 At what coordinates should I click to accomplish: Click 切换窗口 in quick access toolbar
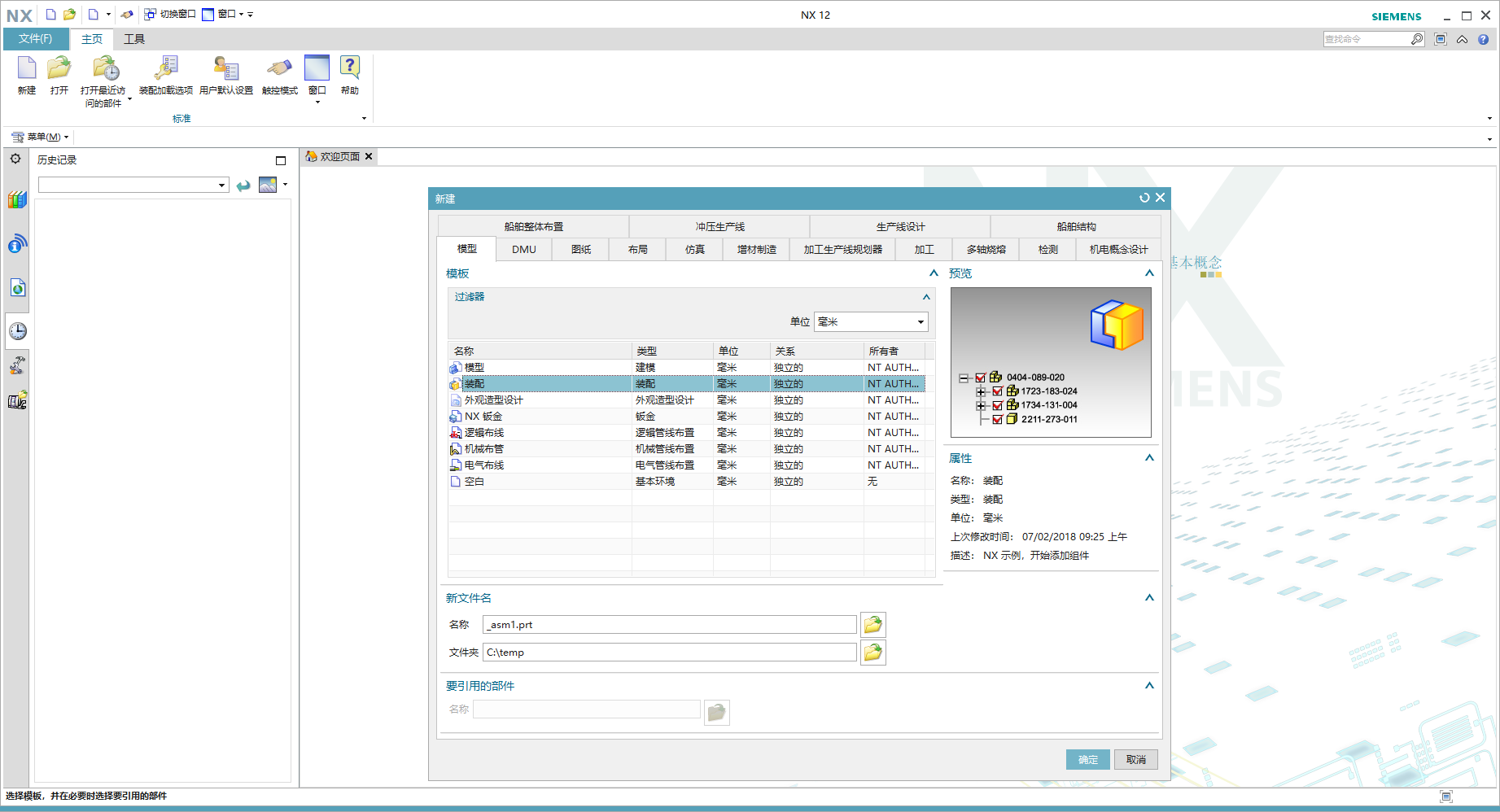[170, 14]
